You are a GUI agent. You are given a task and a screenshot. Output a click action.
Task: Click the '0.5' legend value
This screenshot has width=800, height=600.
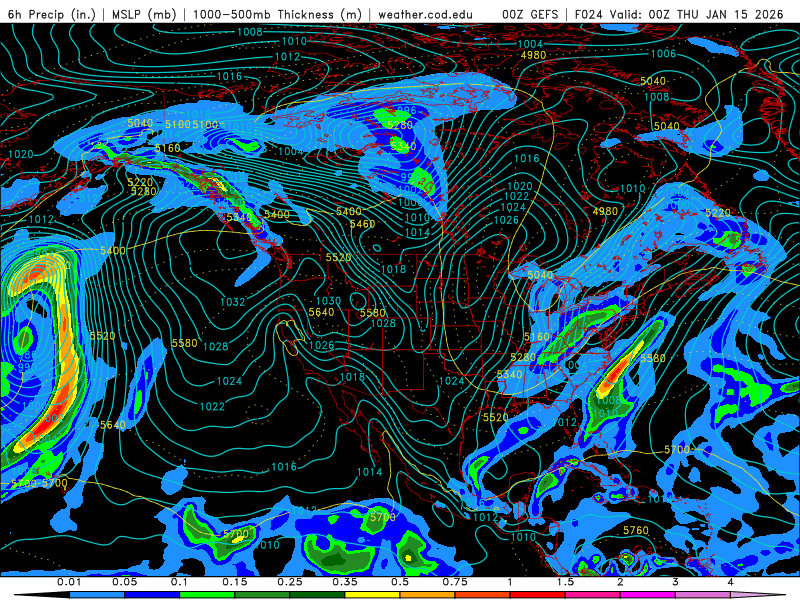pos(400,582)
